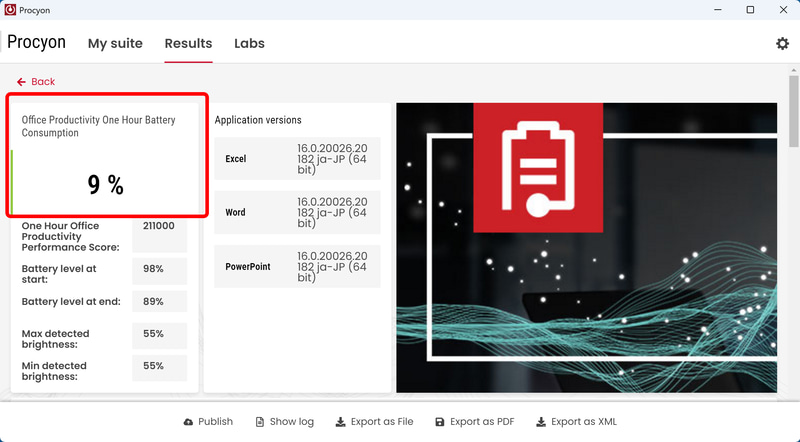Click the 89% battery level at end value
The width and height of the screenshot is (800, 442).
tap(153, 302)
